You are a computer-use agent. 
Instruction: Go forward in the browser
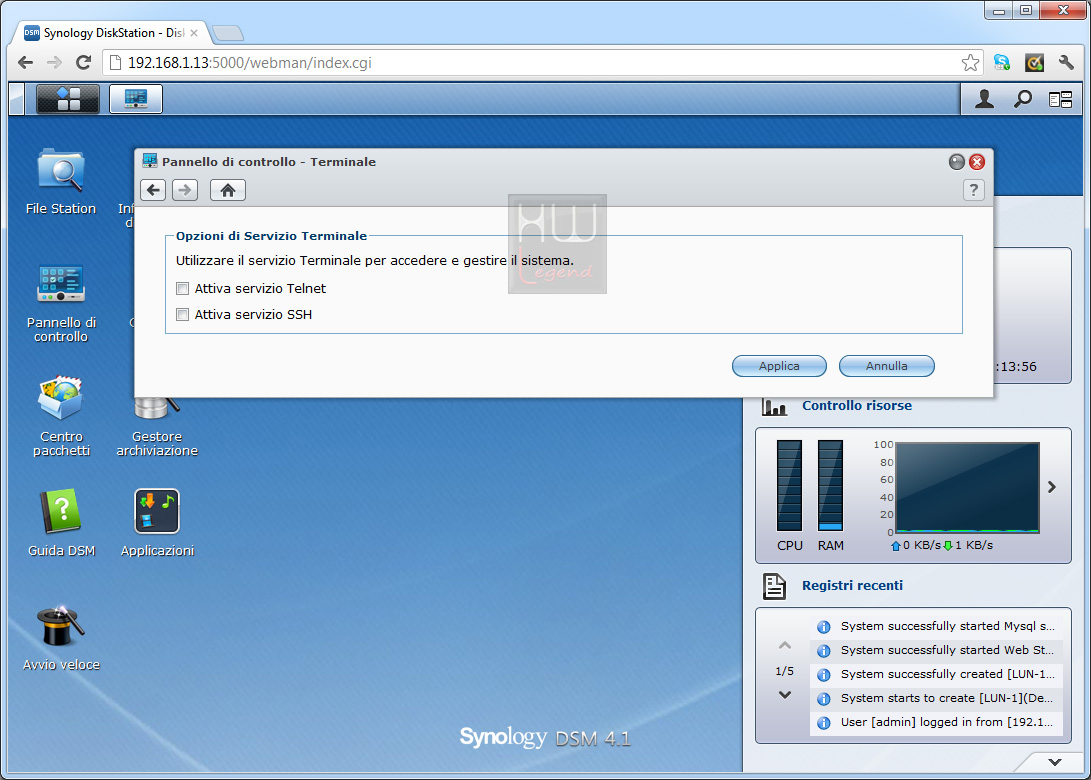click(x=54, y=63)
